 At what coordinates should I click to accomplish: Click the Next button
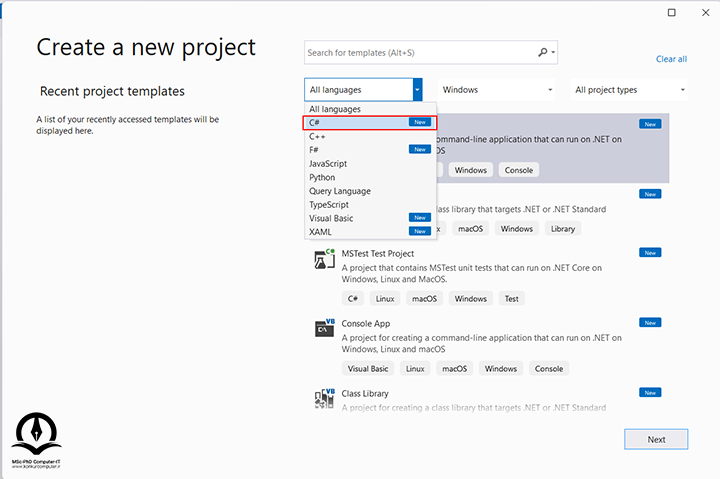click(656, 440)
